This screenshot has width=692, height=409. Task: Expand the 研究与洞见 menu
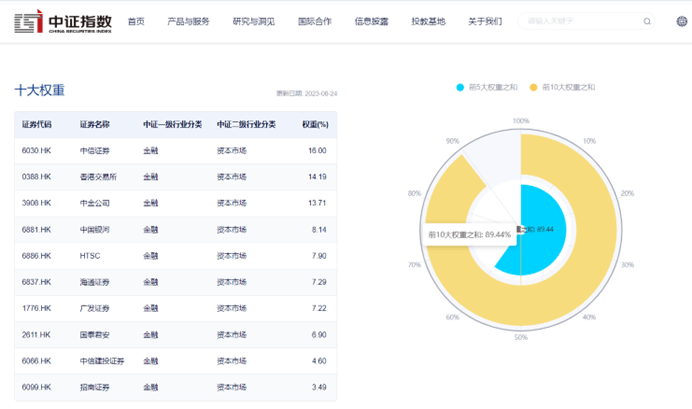[253, 21]
